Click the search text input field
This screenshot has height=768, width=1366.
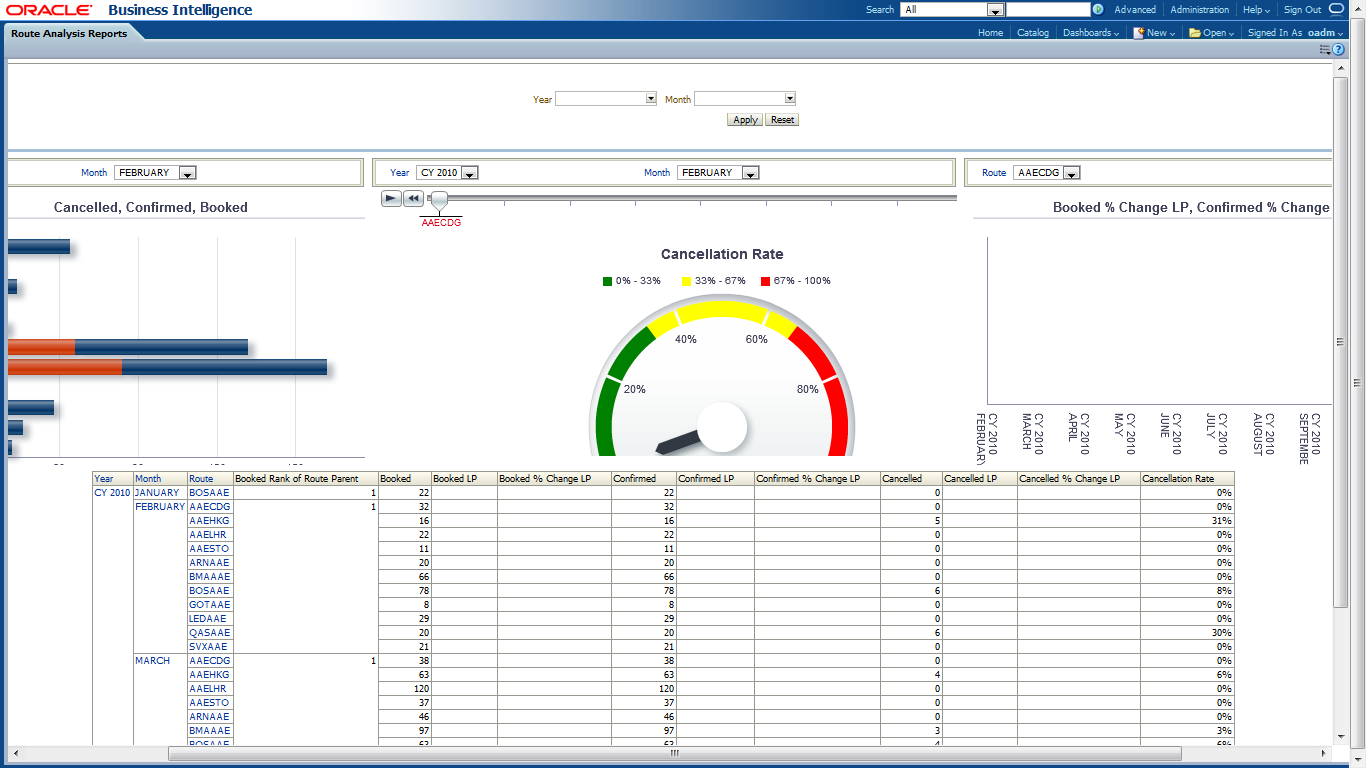tap(1048, 10)
